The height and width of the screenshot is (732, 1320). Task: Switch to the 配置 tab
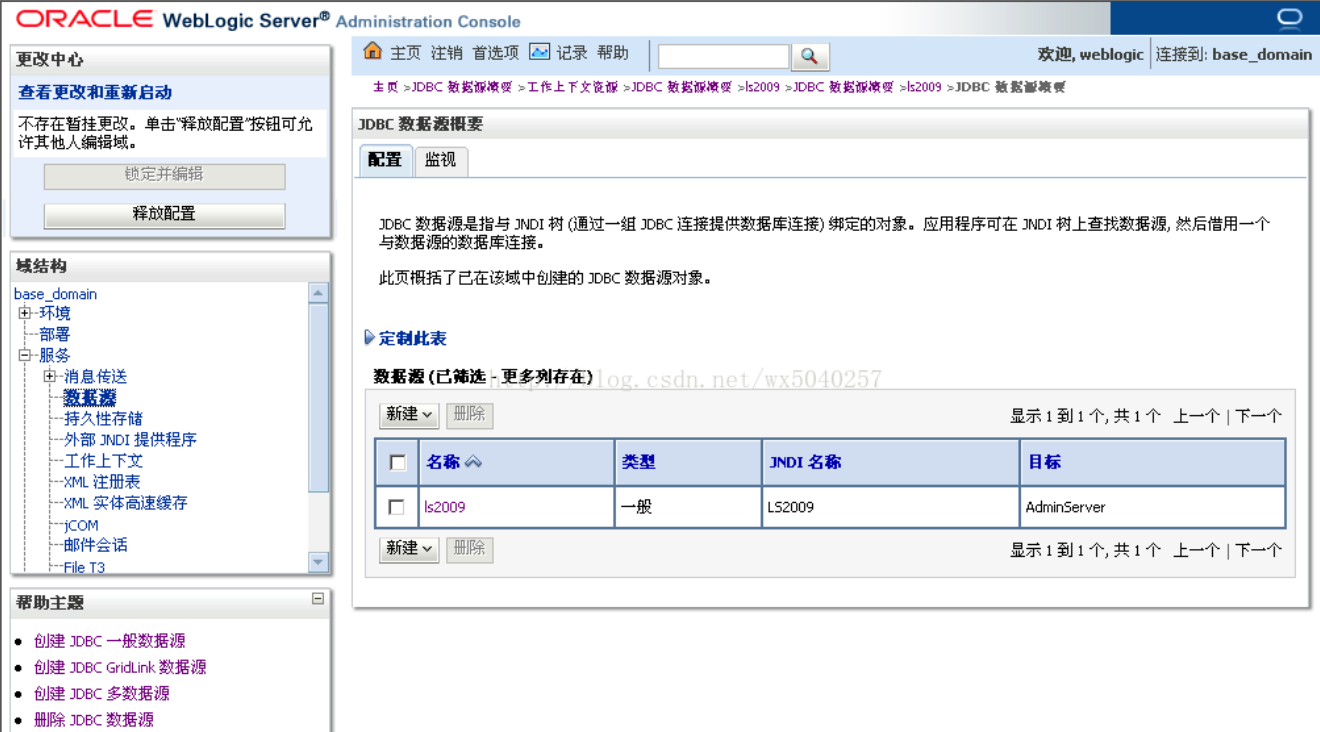[385, 160]
